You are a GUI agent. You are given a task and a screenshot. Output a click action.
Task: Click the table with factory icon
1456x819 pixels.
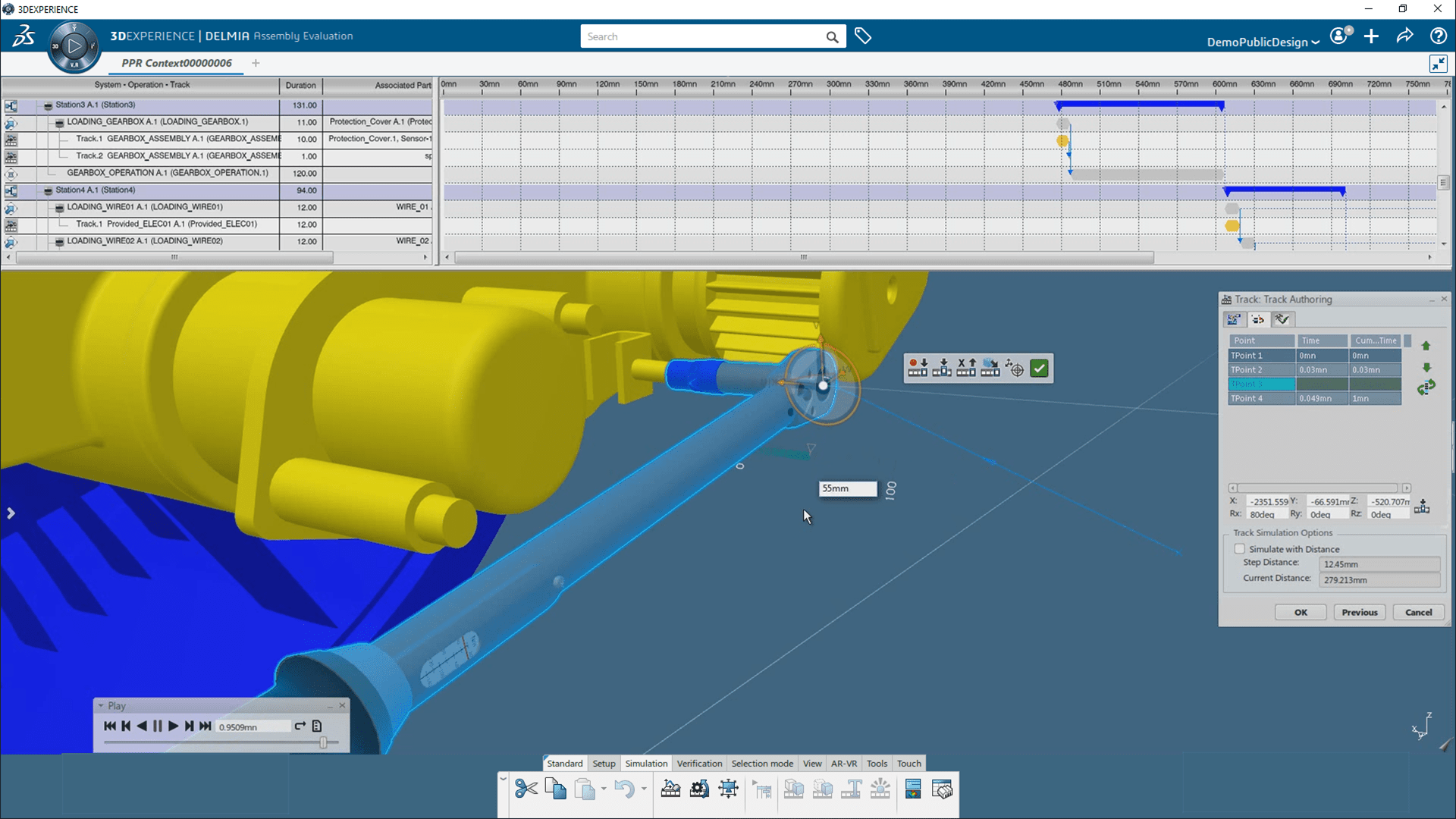click(942, 789)
